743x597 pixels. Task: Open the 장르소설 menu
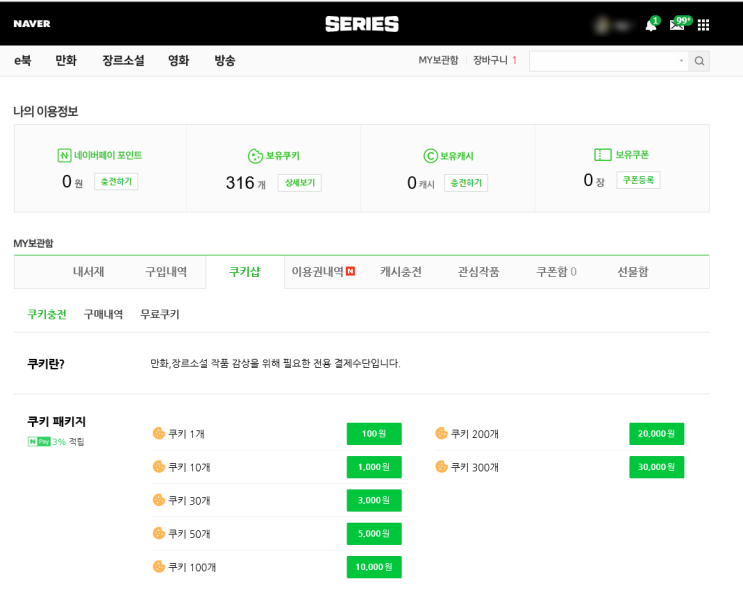tap(123, 60)
